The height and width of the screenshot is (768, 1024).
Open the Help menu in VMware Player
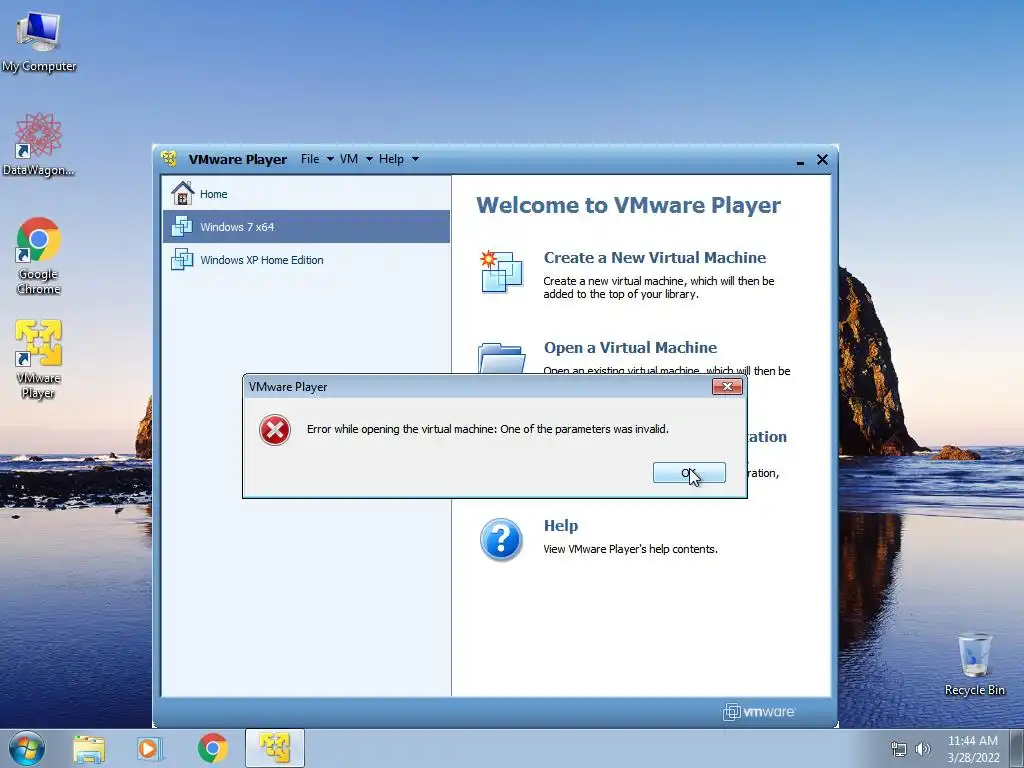(x=391, y=159)
